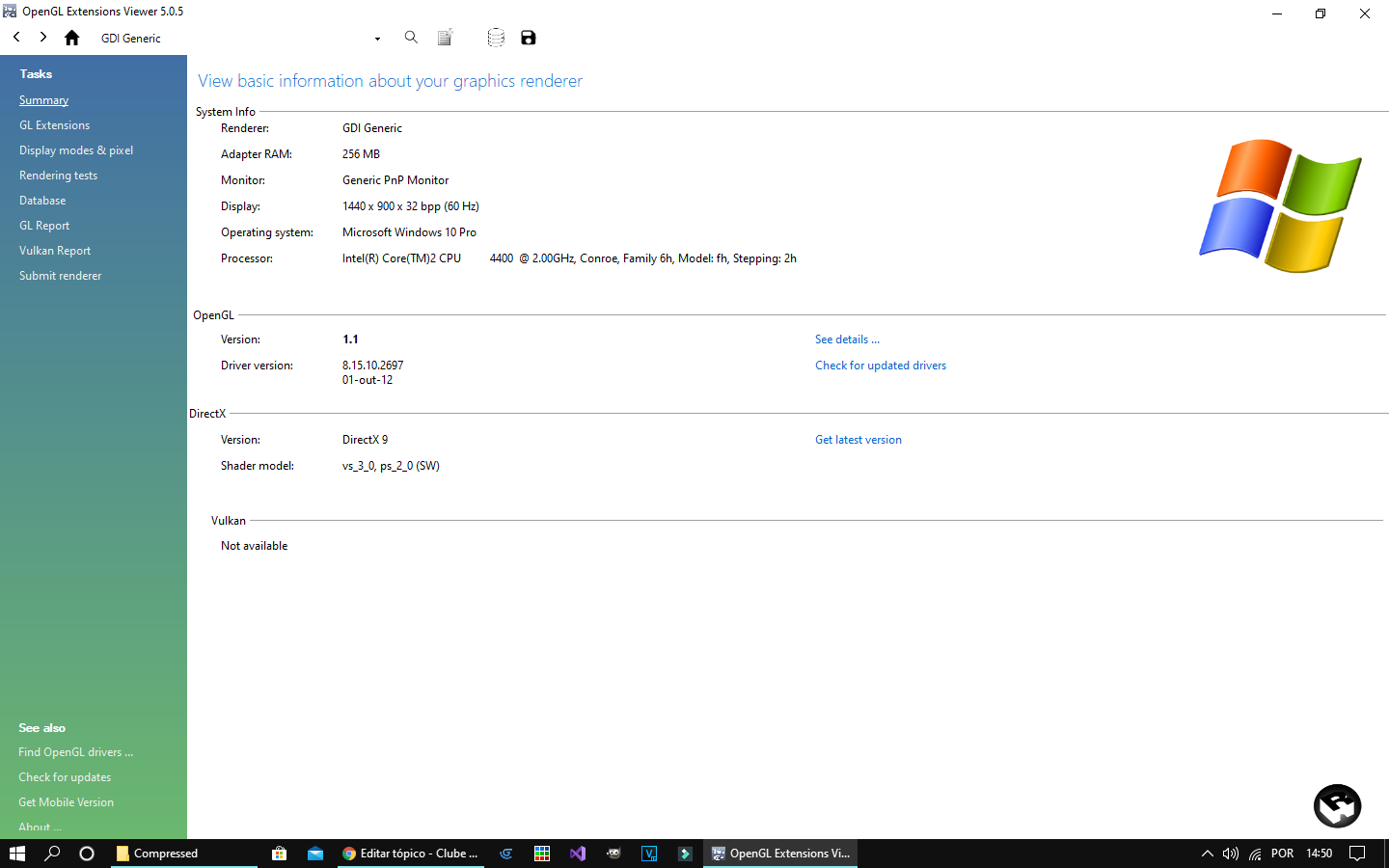Go forward with the right arrow
This screenshot has width=1389, height=868.
click(43, 37)
